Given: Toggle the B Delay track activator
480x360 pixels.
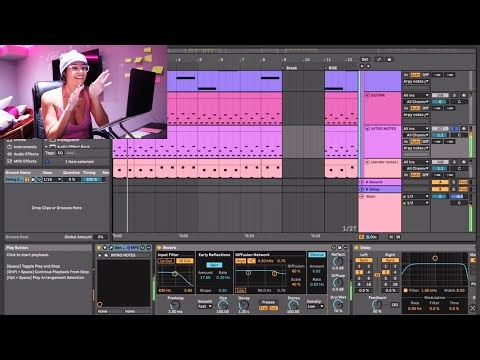Looking at the screenshot, I should (440, 189).
